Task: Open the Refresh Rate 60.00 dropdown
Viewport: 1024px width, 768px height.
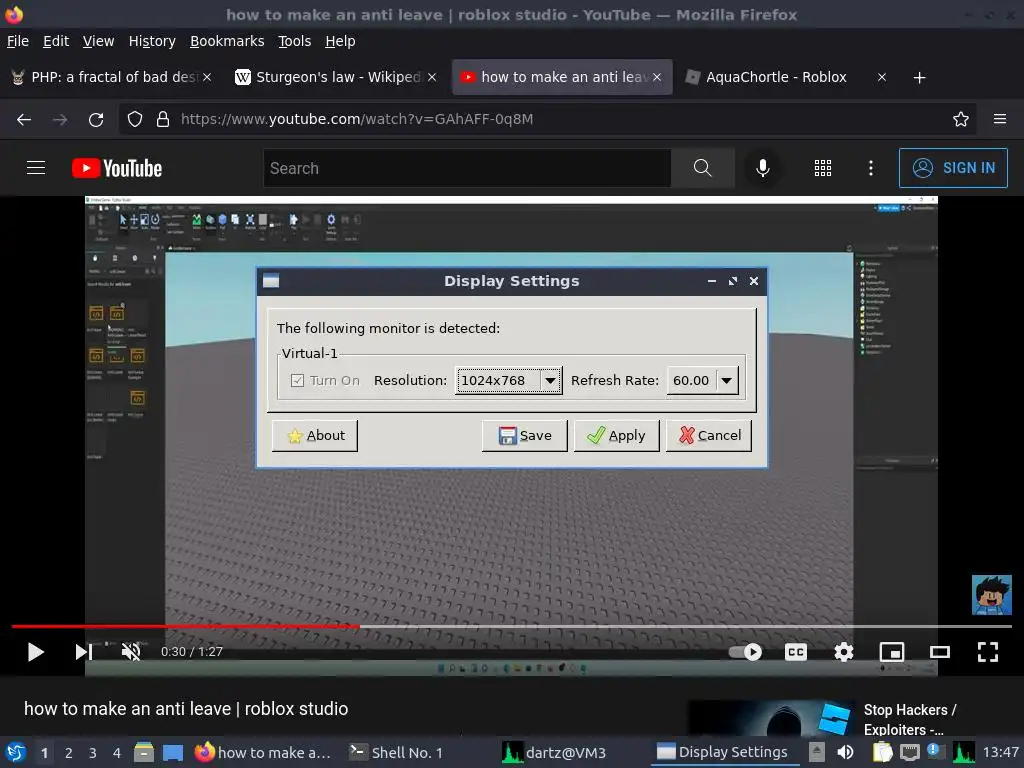Action: [x=703, y=381]
